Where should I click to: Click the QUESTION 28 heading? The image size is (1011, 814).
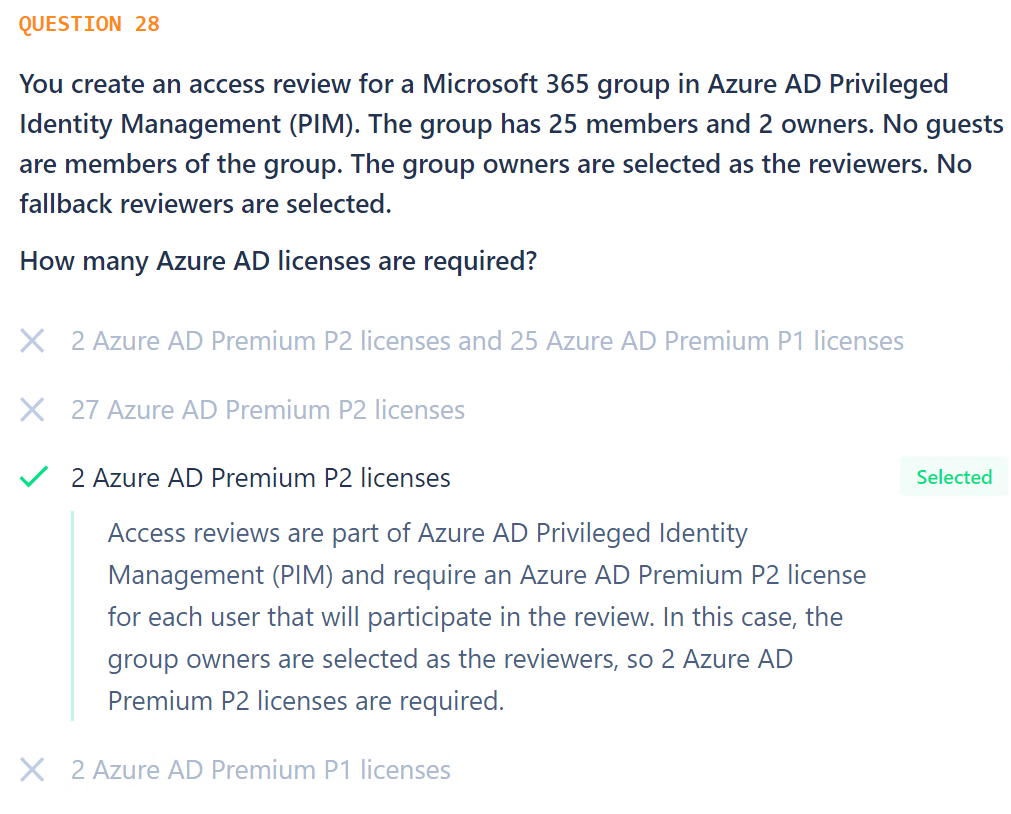pos(89,24)
